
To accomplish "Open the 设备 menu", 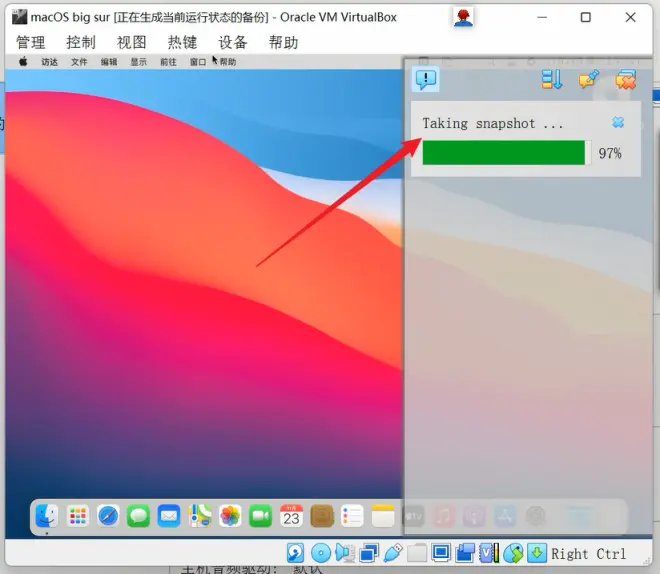I will 233,43.
